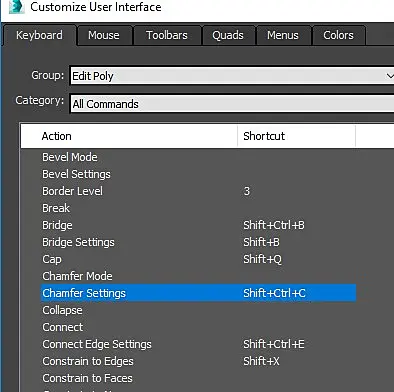Select the Bevel Mode action
394x392 pixels.
click(70, 157)
